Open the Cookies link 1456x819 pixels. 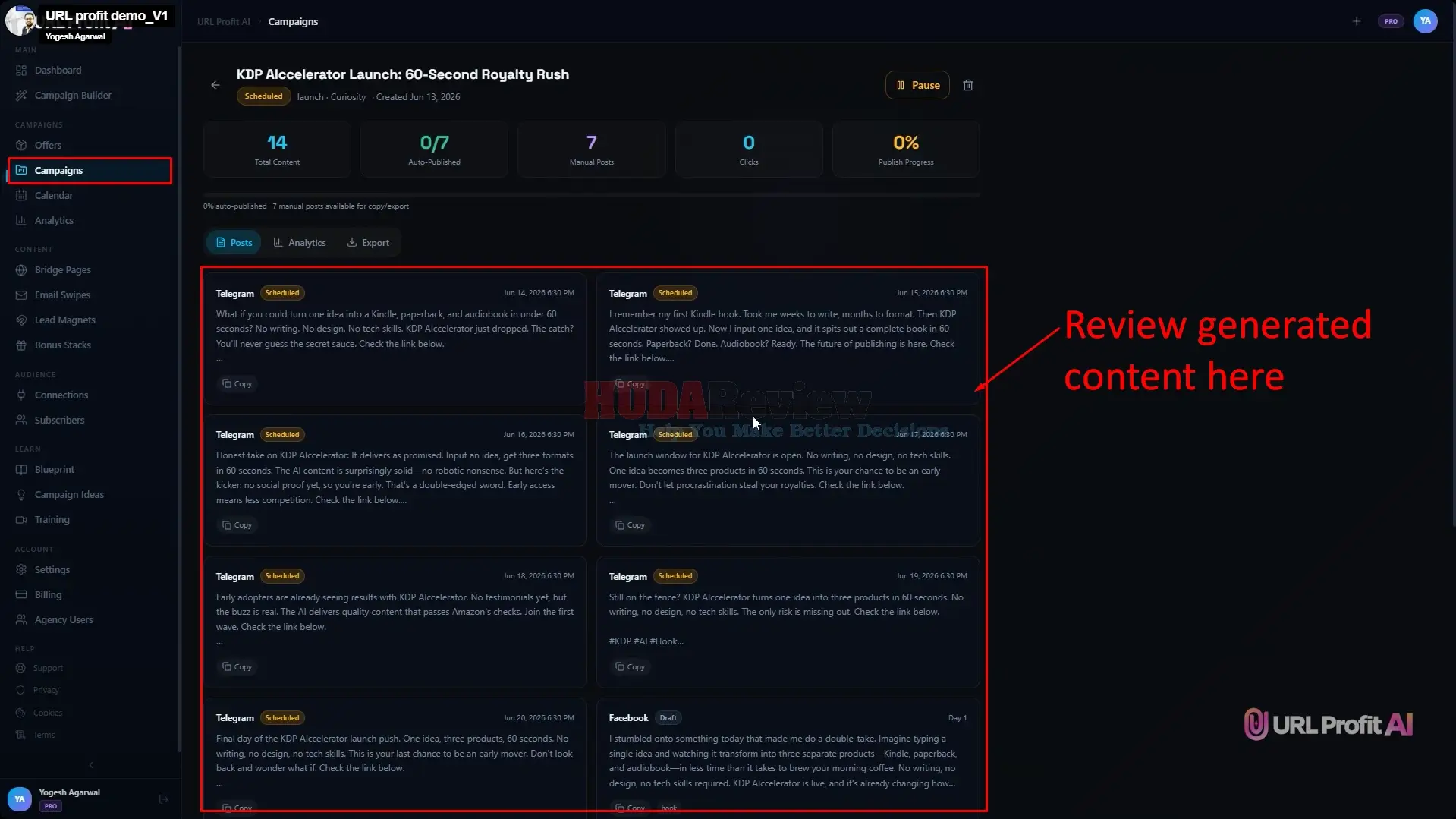tap(47, 713)
